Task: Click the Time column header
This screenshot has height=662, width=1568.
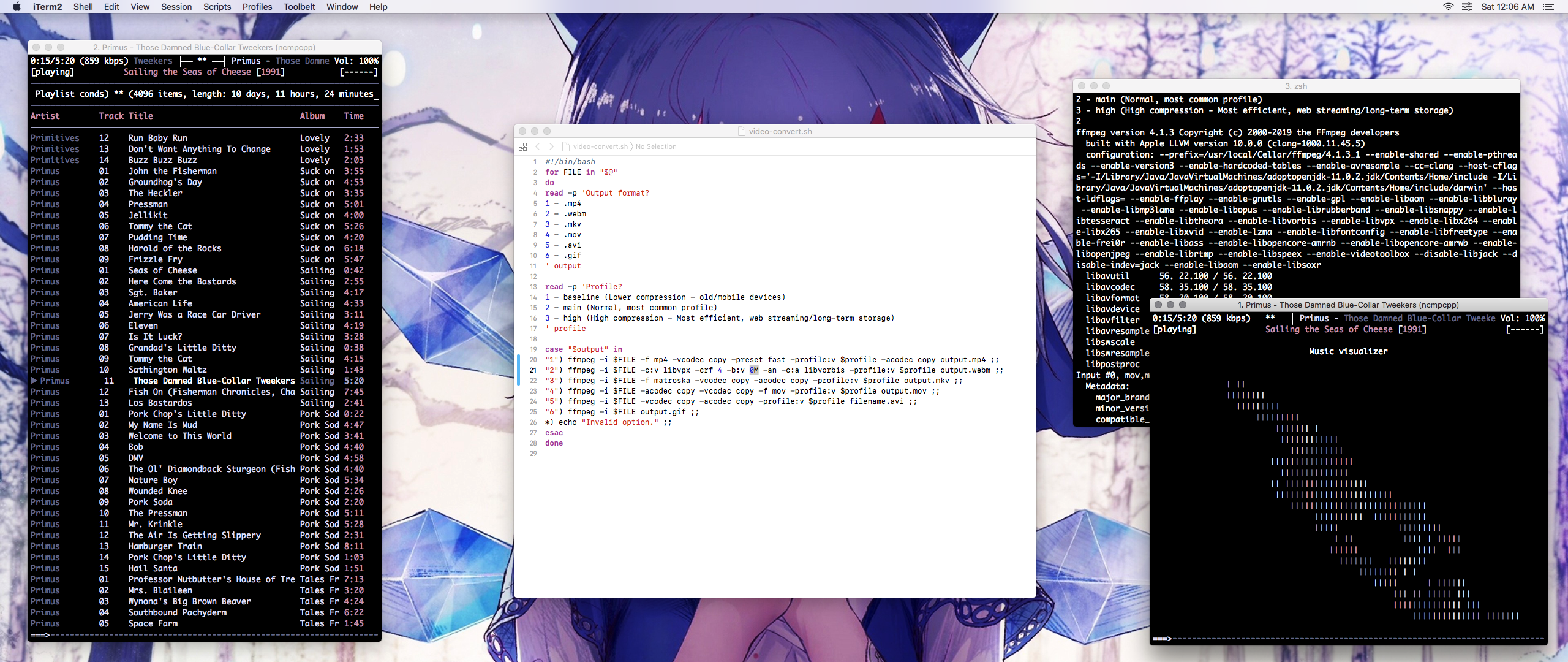Action: click(x=354, y=116)
